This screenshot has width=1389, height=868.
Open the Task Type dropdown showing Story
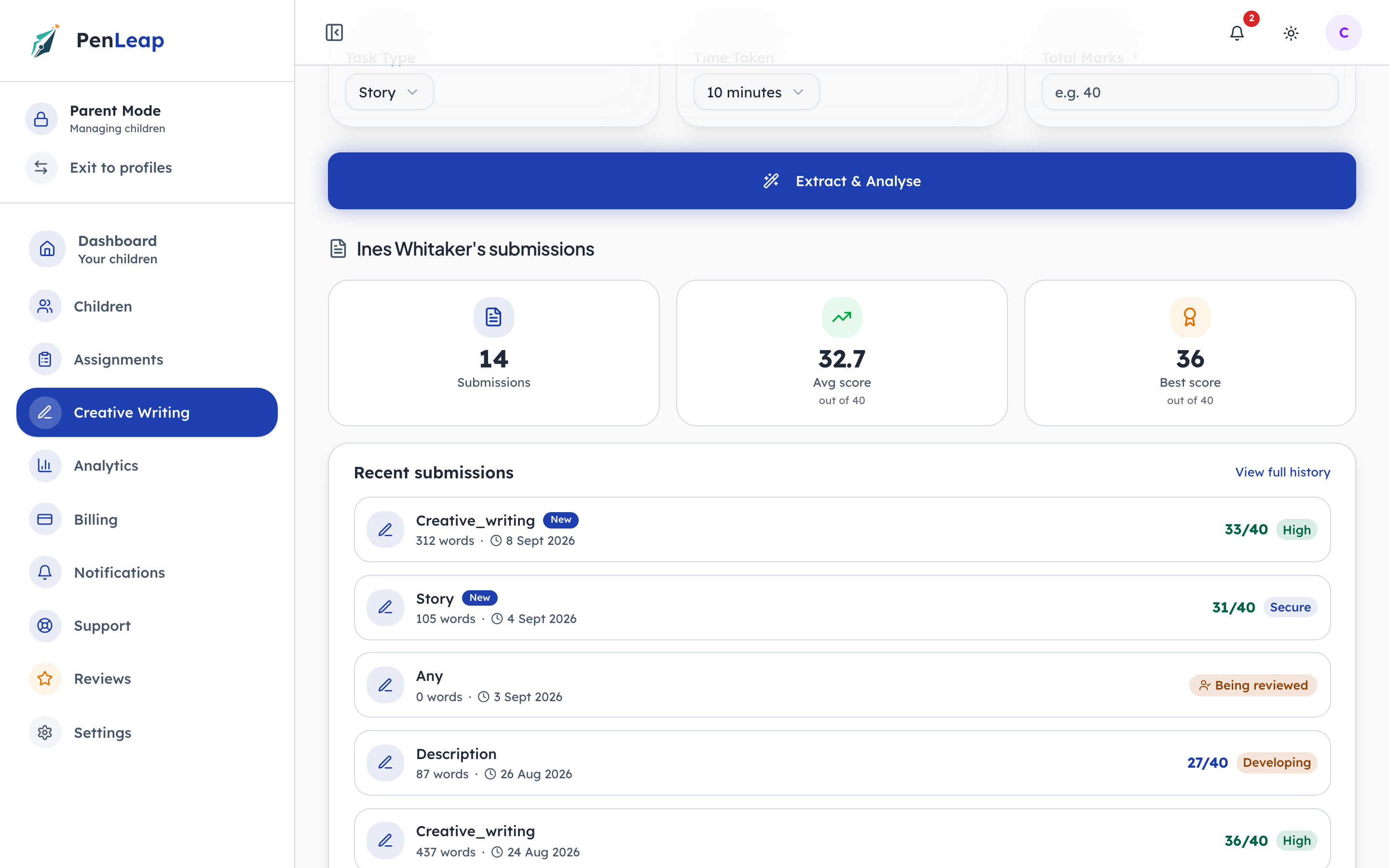pyautogui.click(x=389, y=92)
